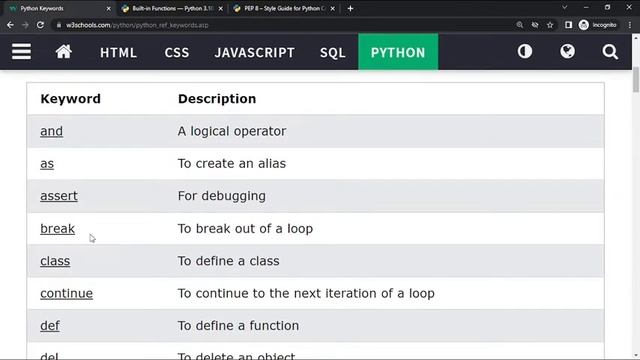
Task: Close the PEP 8 Style Guide tab
Action: click(x=333, y=9)
